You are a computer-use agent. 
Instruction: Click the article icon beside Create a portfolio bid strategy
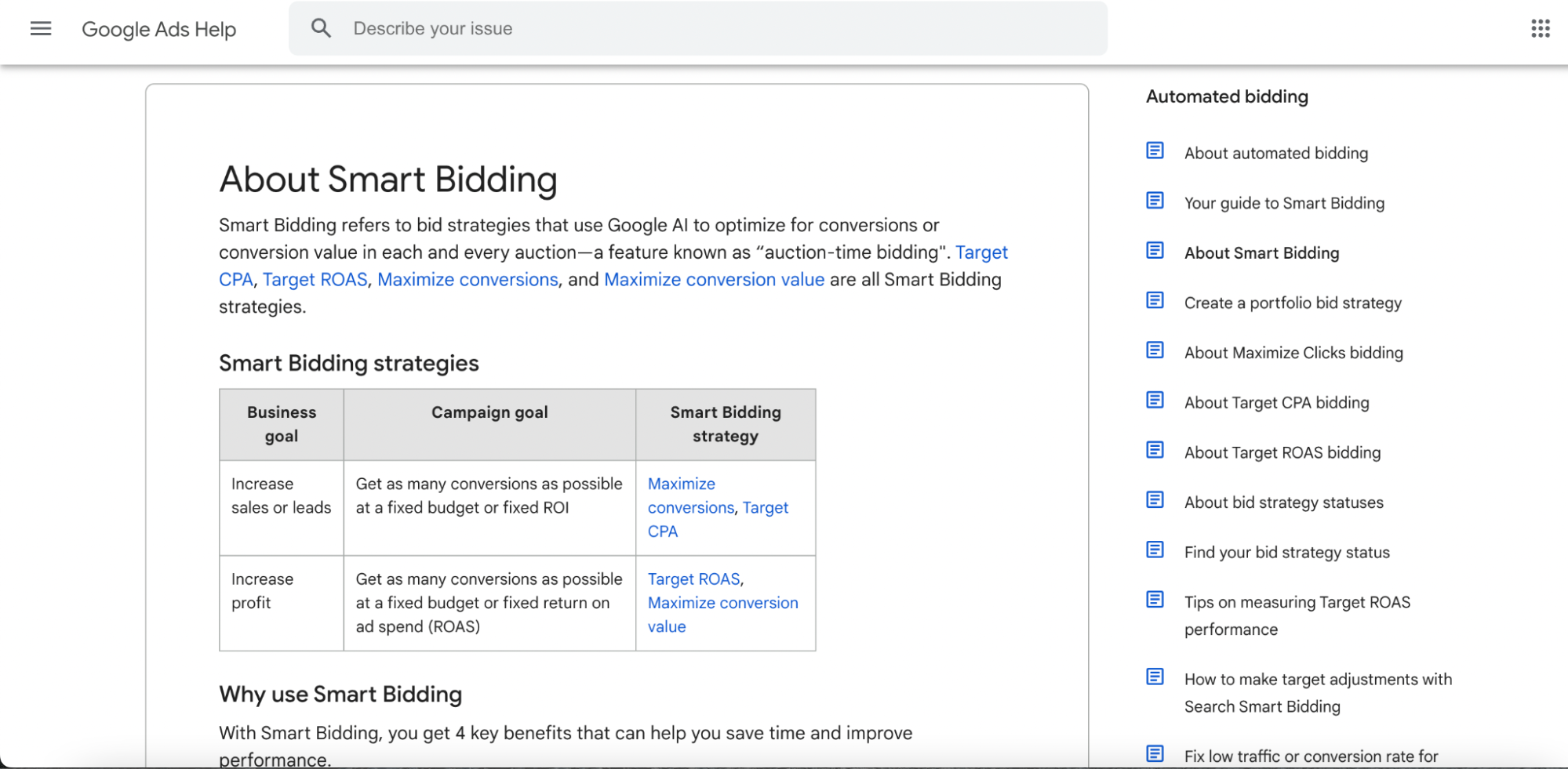point(1155,300)
